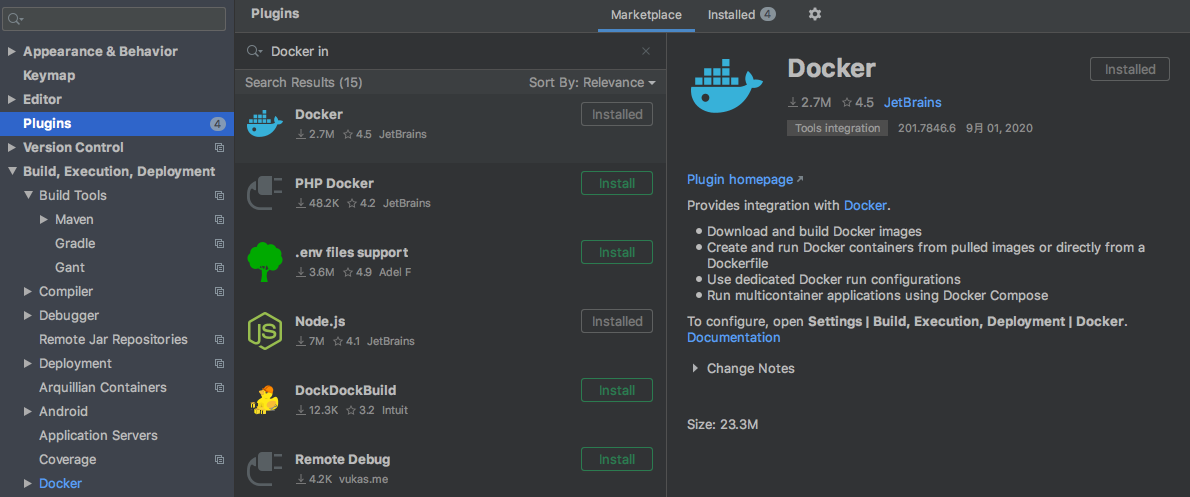Click the Tools integration tag
1190x497 pixels.
tap(837, 128)
